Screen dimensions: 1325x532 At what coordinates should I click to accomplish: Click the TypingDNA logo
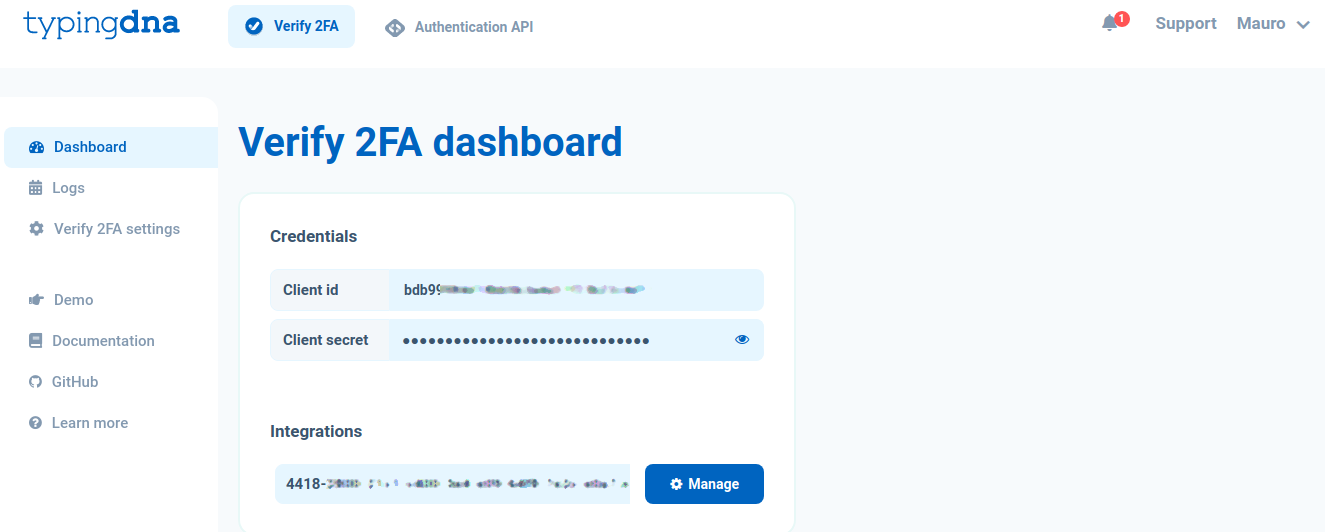(x=101, y=24)
